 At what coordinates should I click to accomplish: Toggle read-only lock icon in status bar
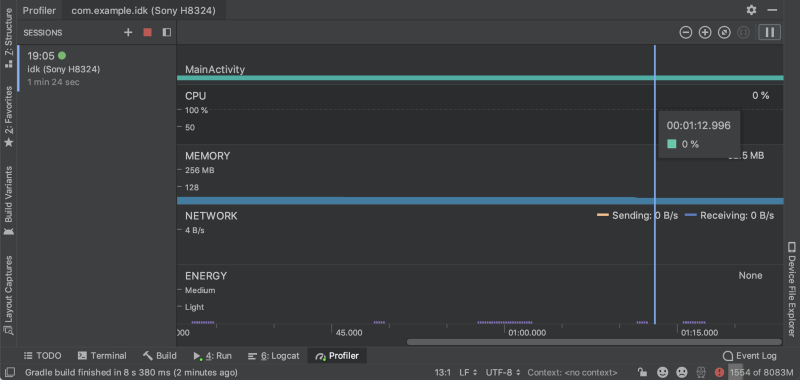[x=643, y=372]
